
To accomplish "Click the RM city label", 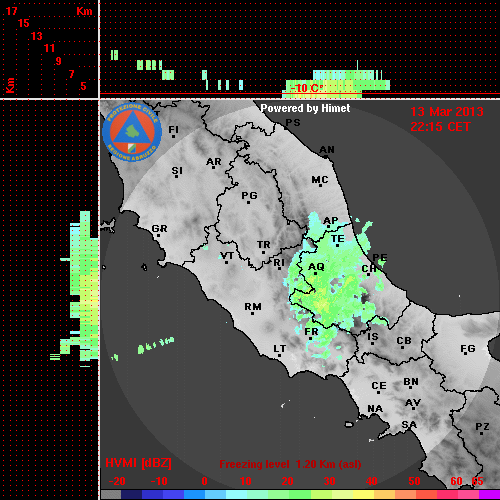I will (253, 307).
